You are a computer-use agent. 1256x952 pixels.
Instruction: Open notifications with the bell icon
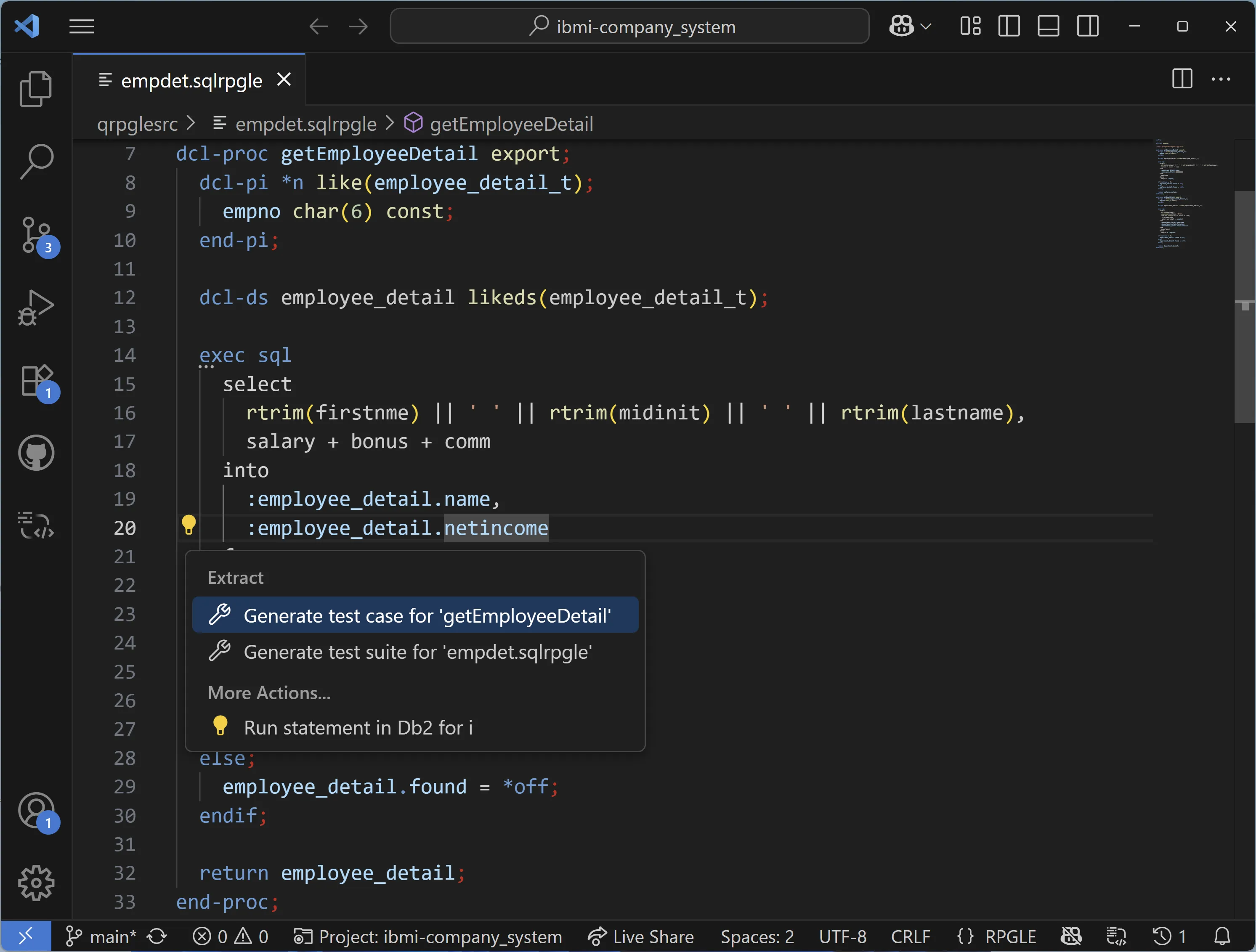pyautogui.click(x=1222, y=936)
